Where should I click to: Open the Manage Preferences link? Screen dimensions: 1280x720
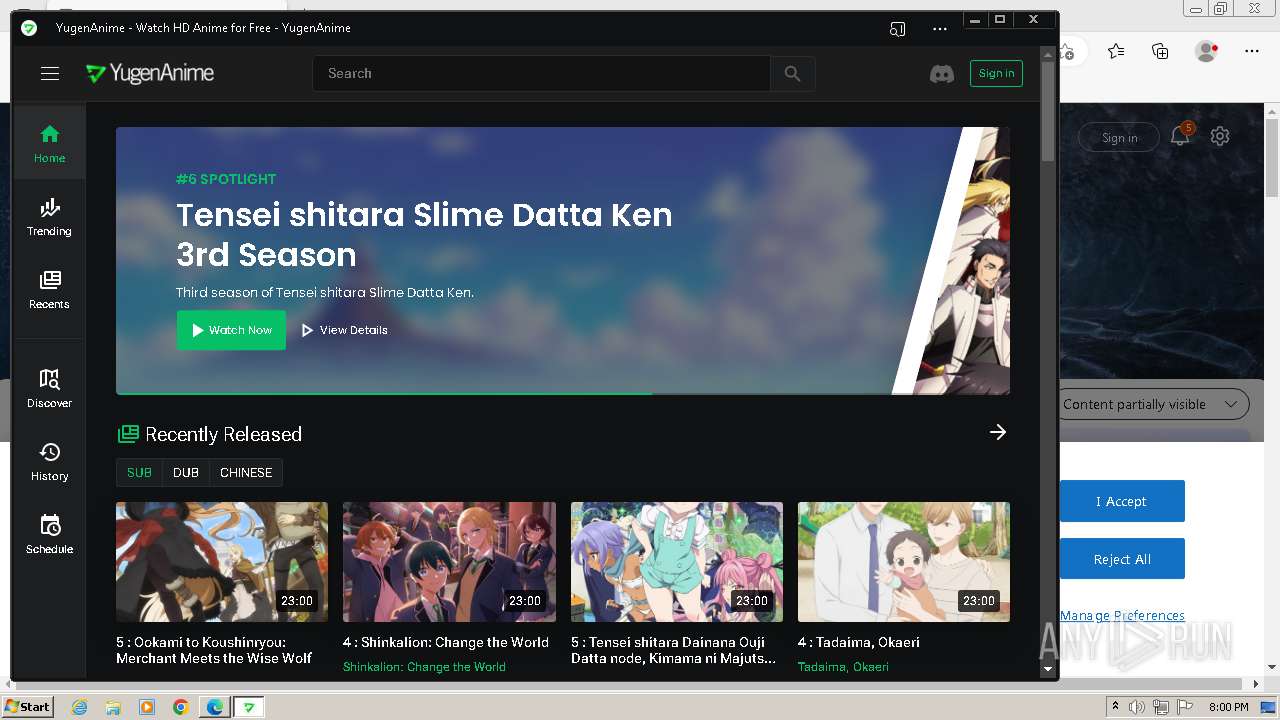point(1122,615)
